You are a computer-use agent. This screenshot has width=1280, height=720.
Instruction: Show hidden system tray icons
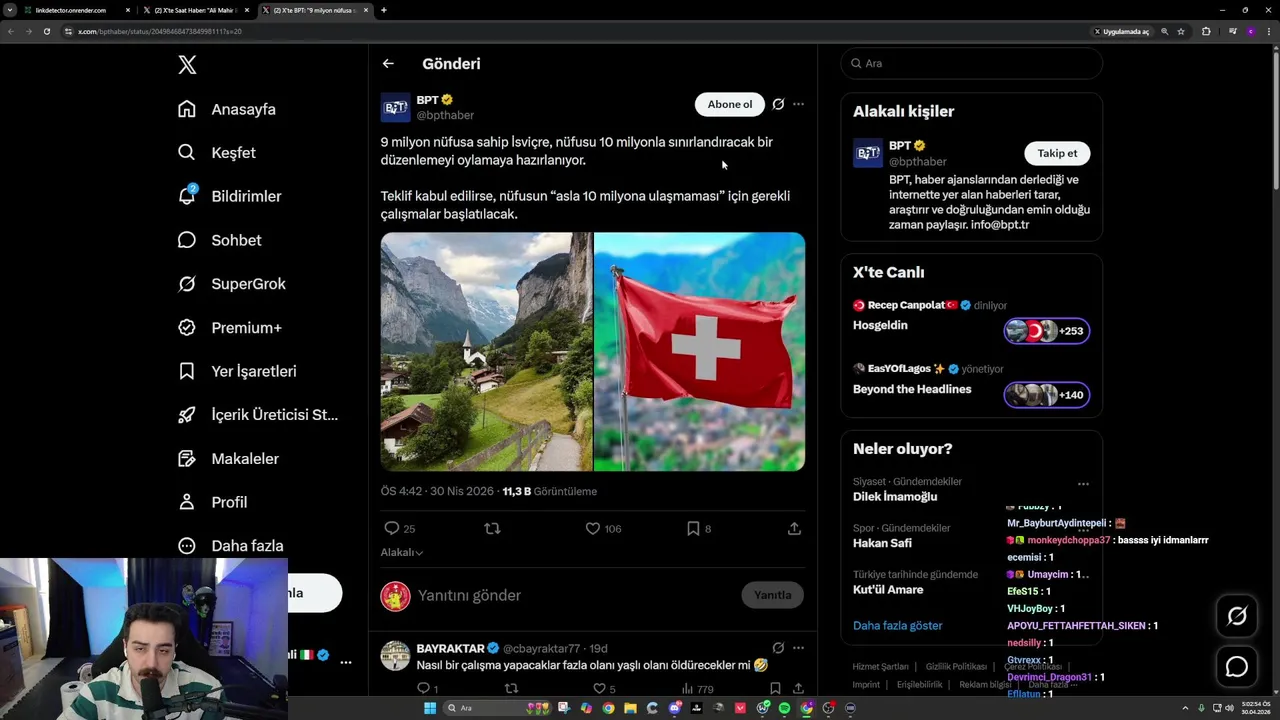click(1186, 708)
